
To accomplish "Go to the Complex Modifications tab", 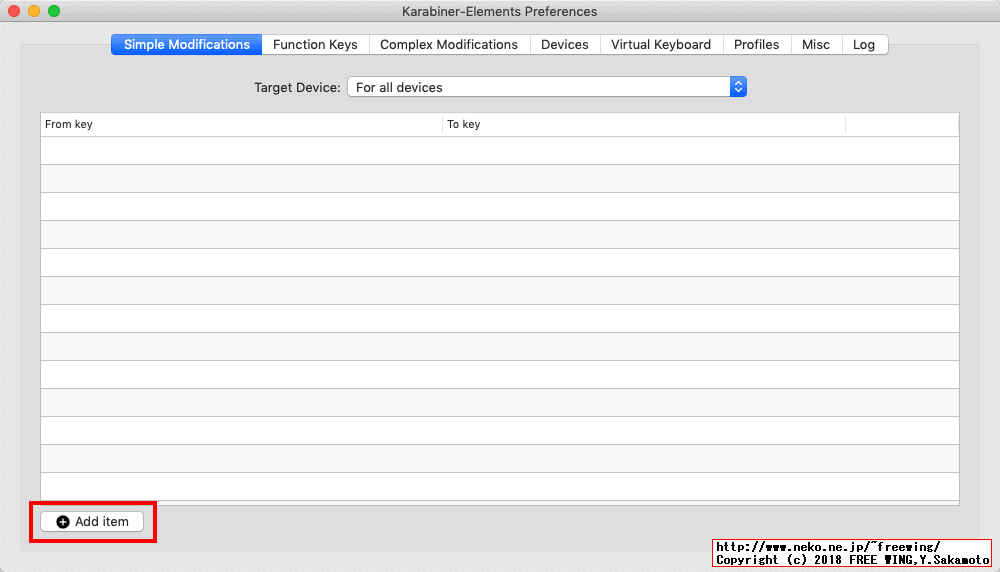I will point(449,45).
